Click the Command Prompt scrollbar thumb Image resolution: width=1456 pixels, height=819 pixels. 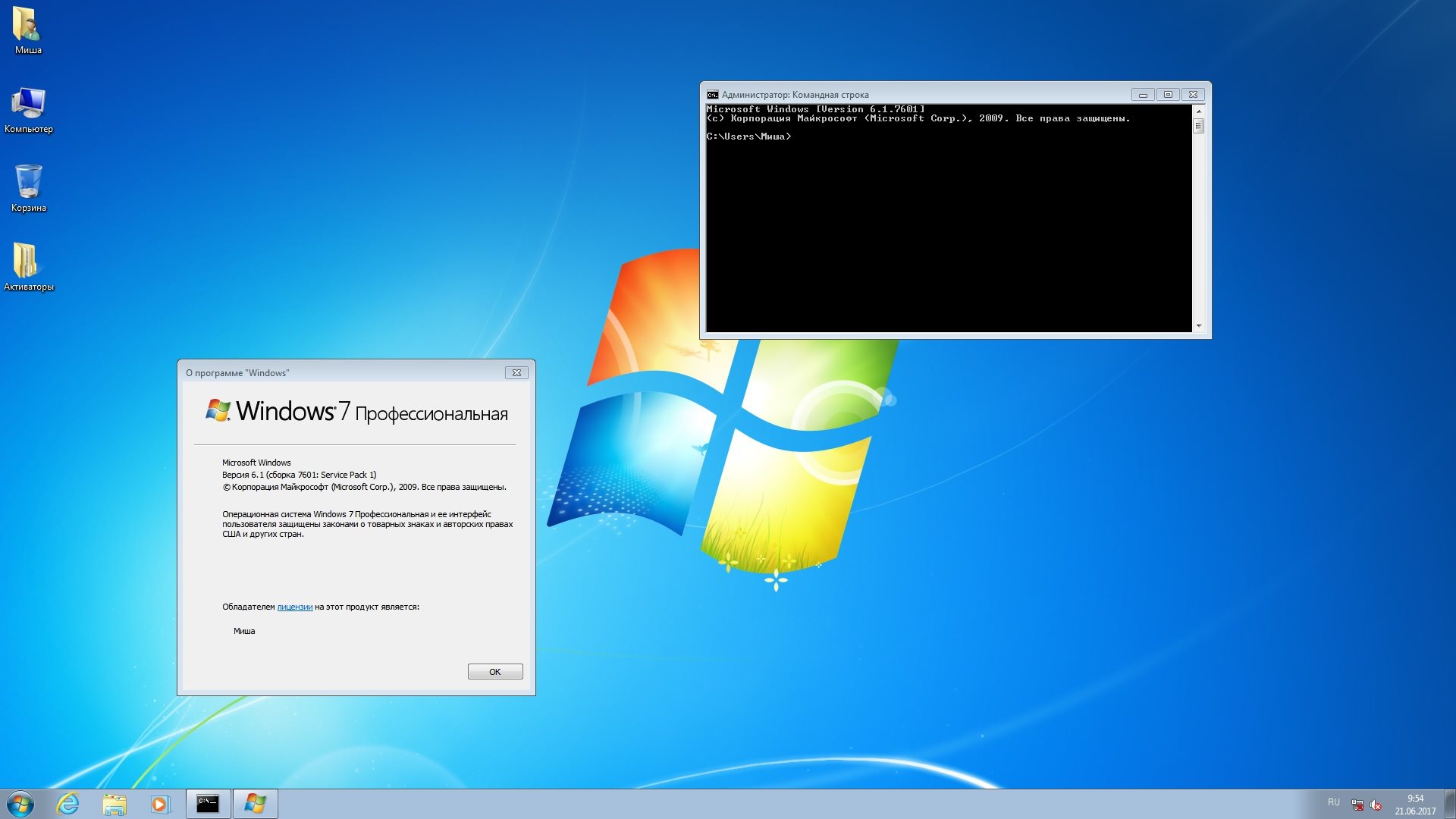[1199, 126]
